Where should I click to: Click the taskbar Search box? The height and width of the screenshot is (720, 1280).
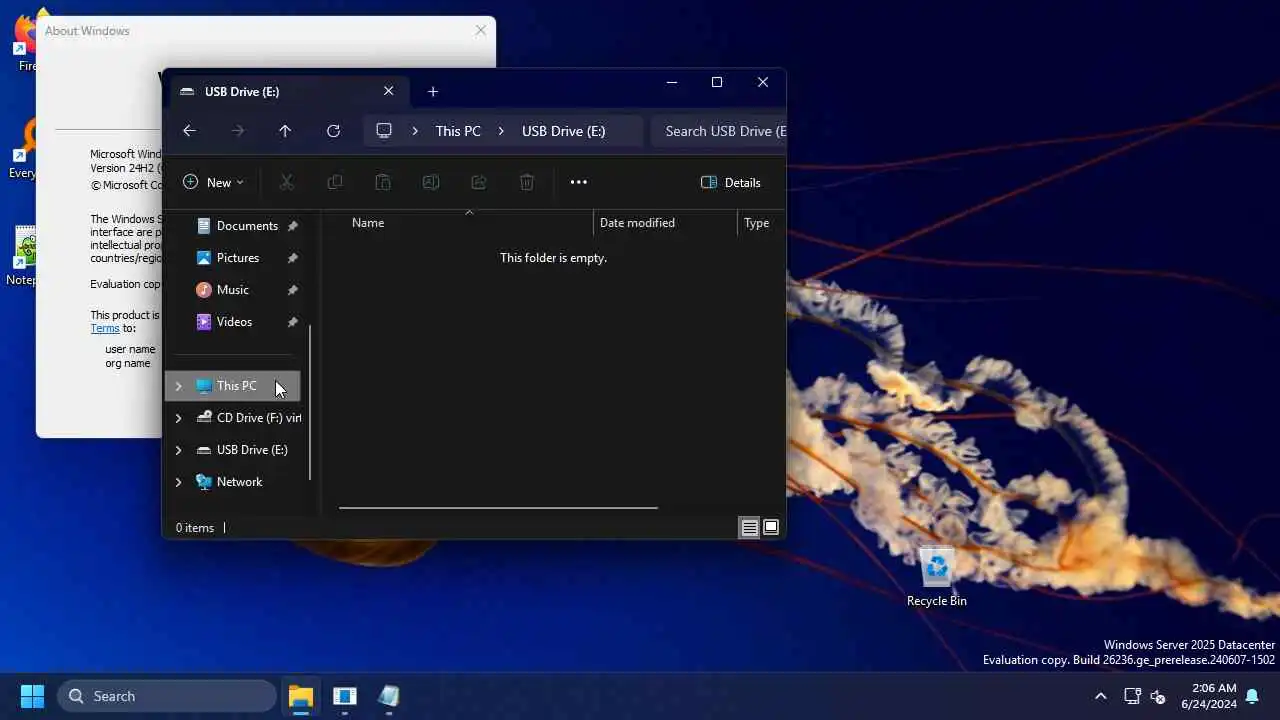tap(167, 696)
